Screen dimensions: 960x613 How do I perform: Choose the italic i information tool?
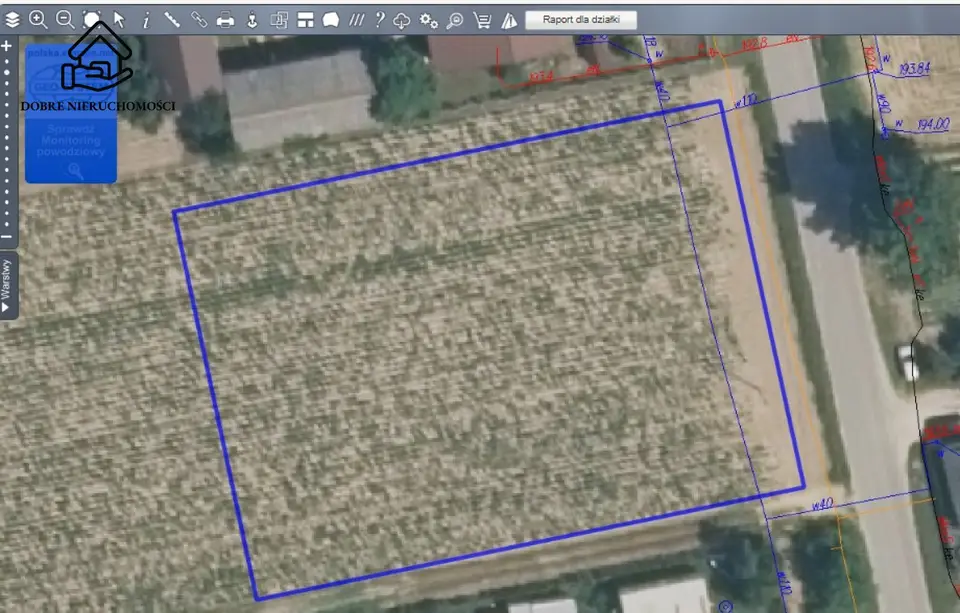(146, 20)
